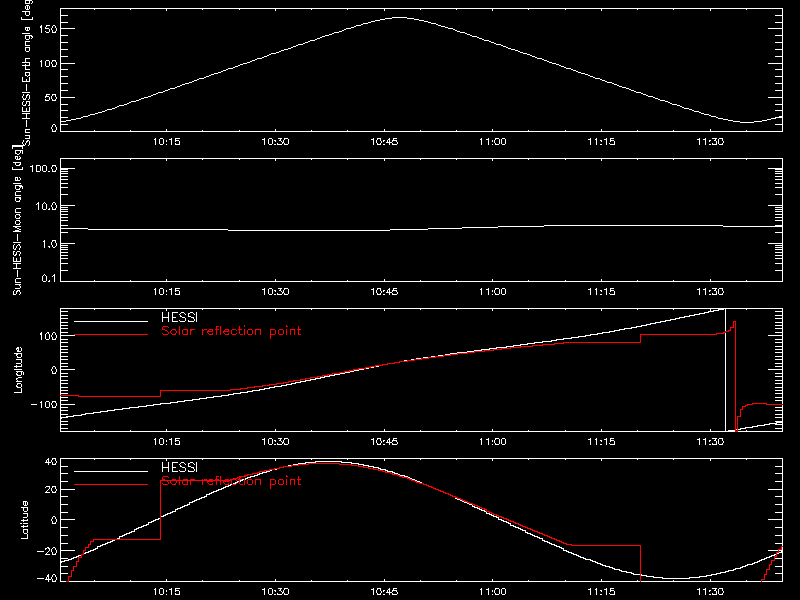
Task: Select the red Solar reflection point label in the Latitude plot
Action: click(231, 481)
